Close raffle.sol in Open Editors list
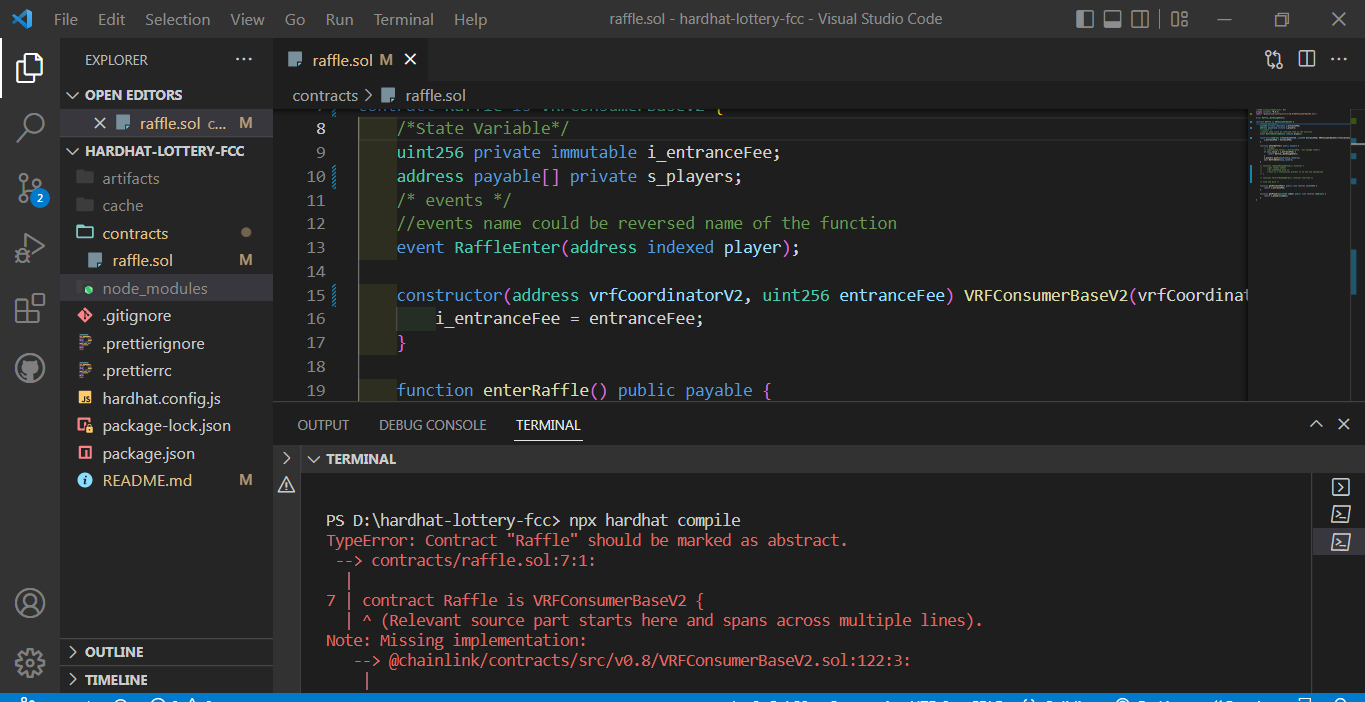The image size is (1365, 702). (99, 123)
